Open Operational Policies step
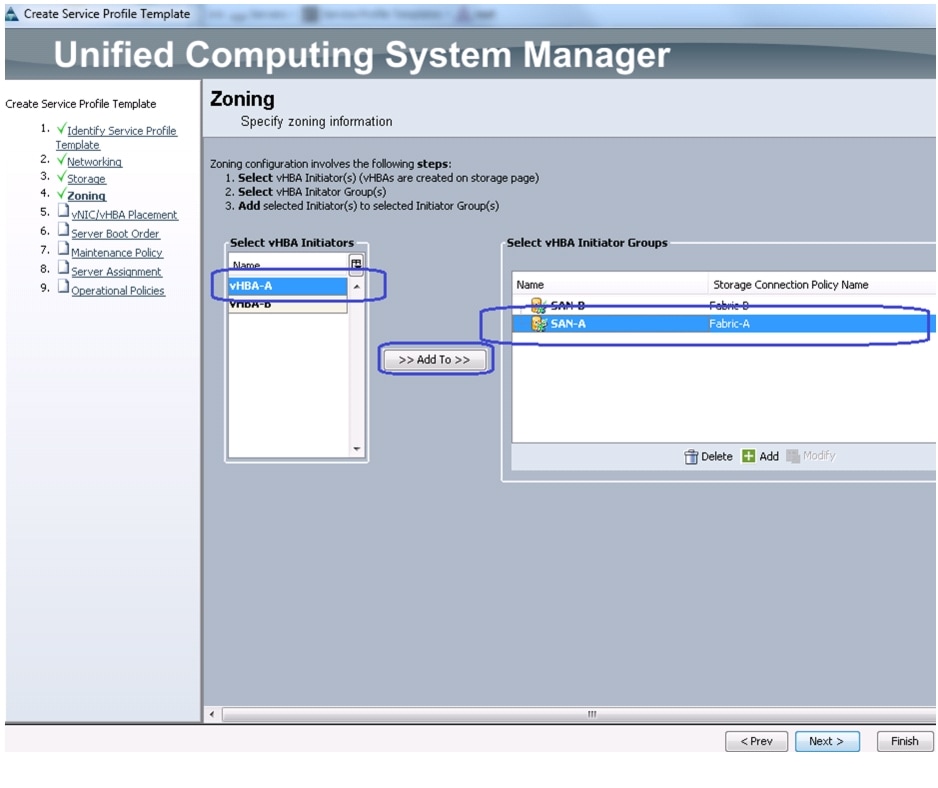The image size is (938, 788). point(118,290)
